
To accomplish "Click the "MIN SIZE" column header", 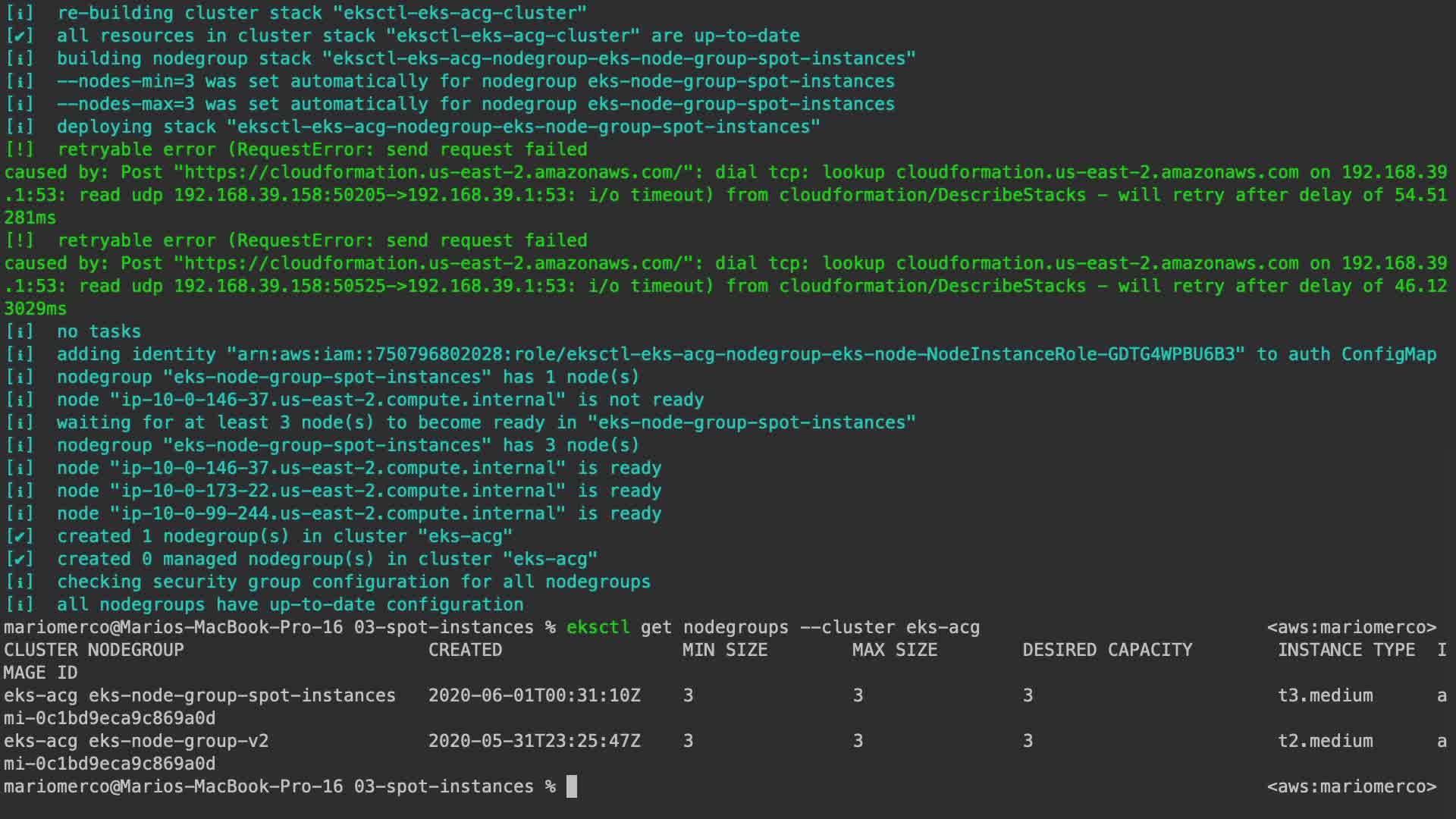I will point(724,650).
